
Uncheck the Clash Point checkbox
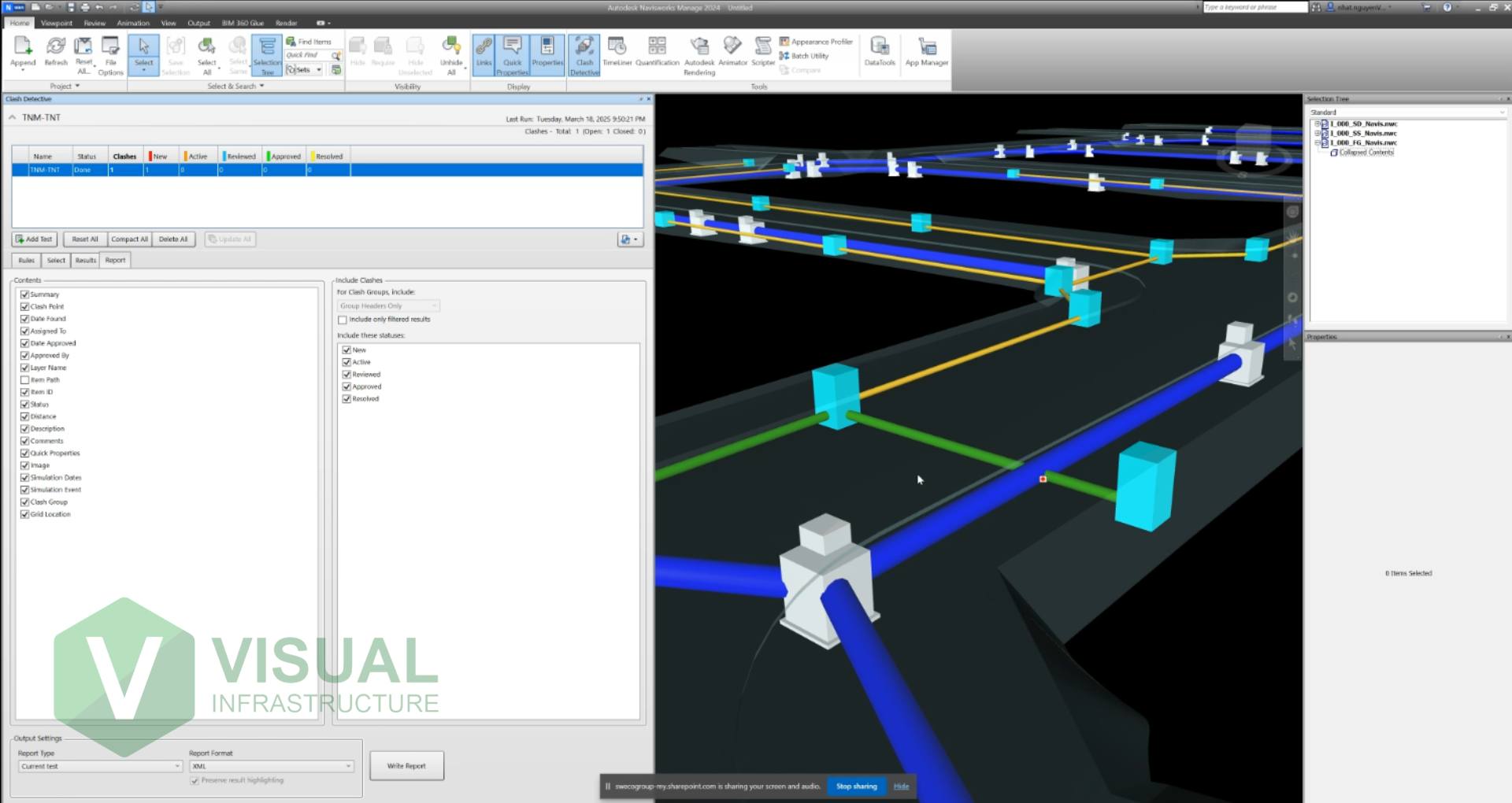pos(24,307)
